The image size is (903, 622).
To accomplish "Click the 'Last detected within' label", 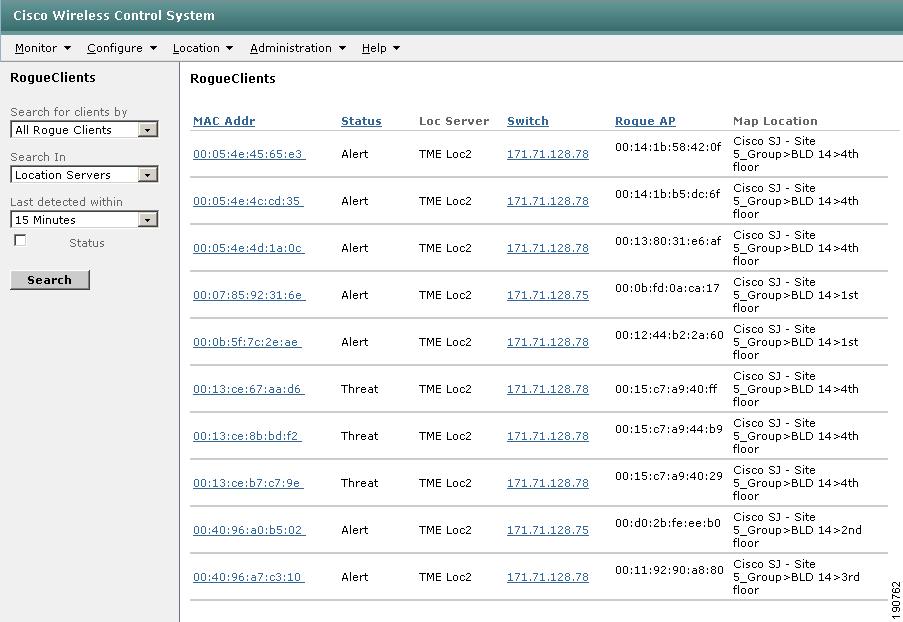I will tap(66, 202).
